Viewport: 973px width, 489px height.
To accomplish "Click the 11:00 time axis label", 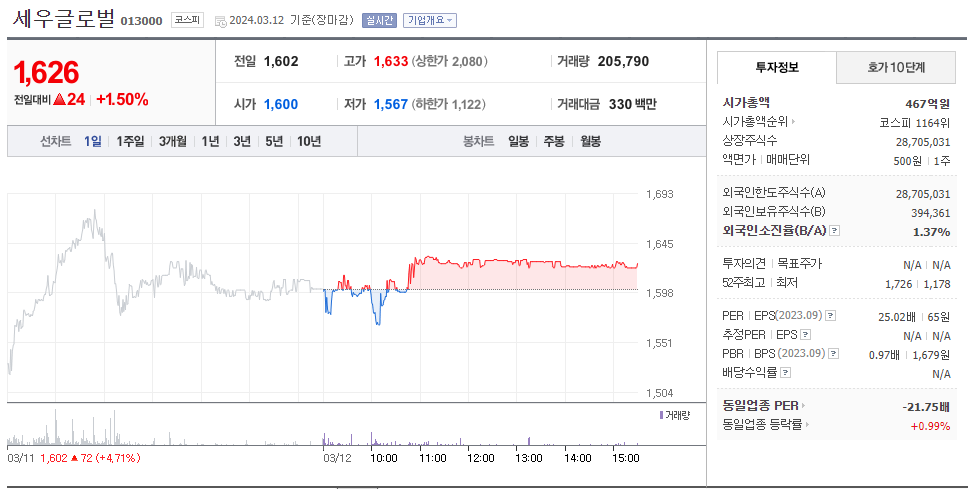I will click(432, 458).
